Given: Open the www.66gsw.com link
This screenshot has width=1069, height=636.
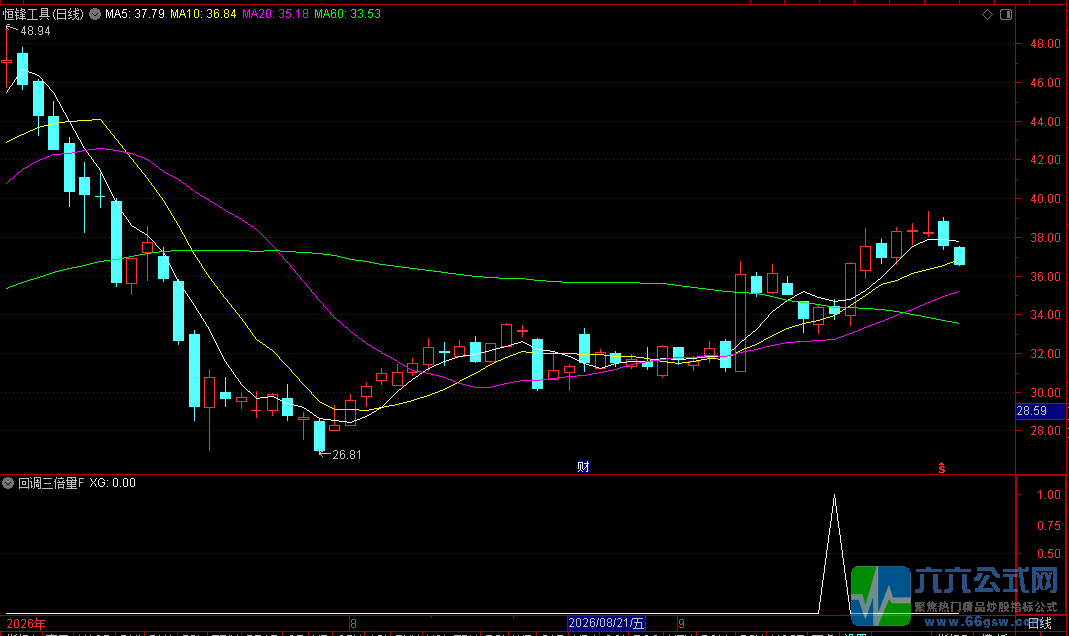Looking at the screenshot, I should point(976,622).
